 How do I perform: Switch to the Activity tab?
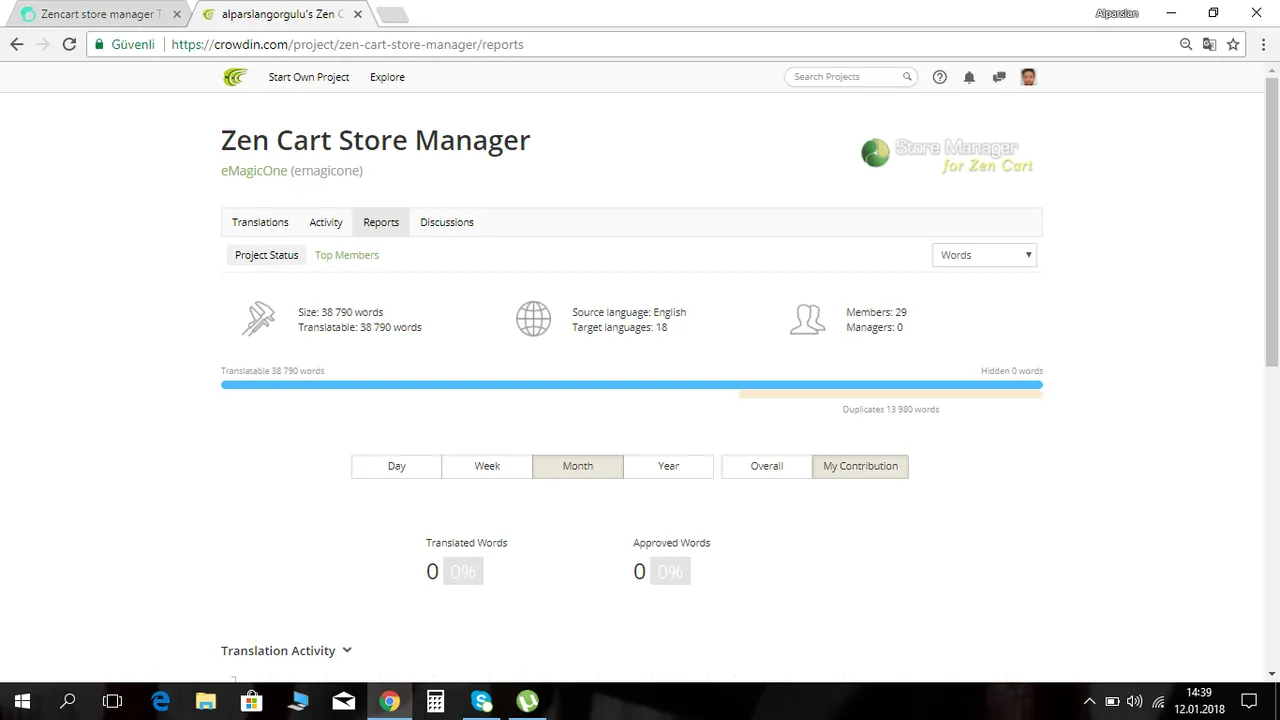point(326,222)
